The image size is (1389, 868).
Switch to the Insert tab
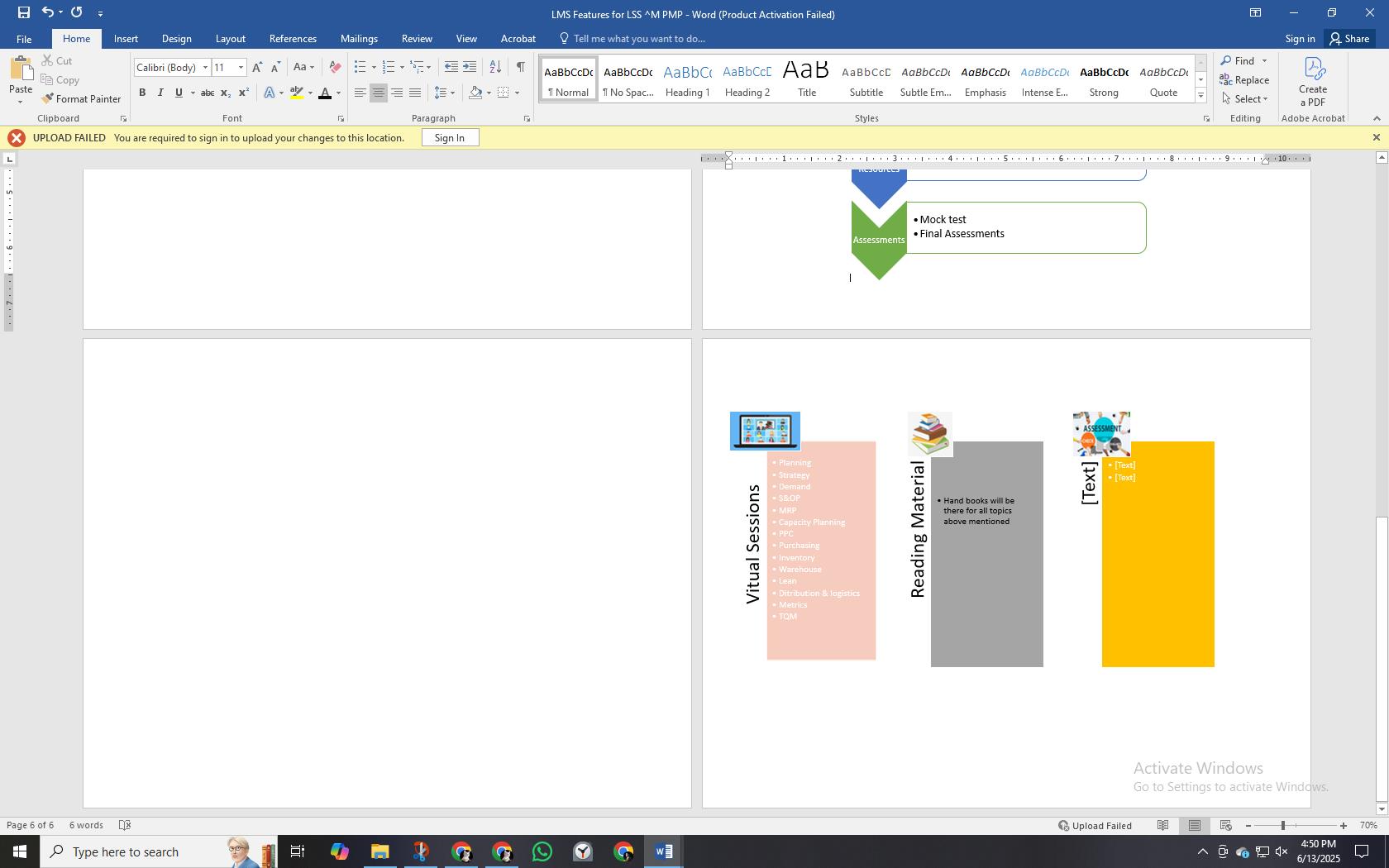pos(126,39)
